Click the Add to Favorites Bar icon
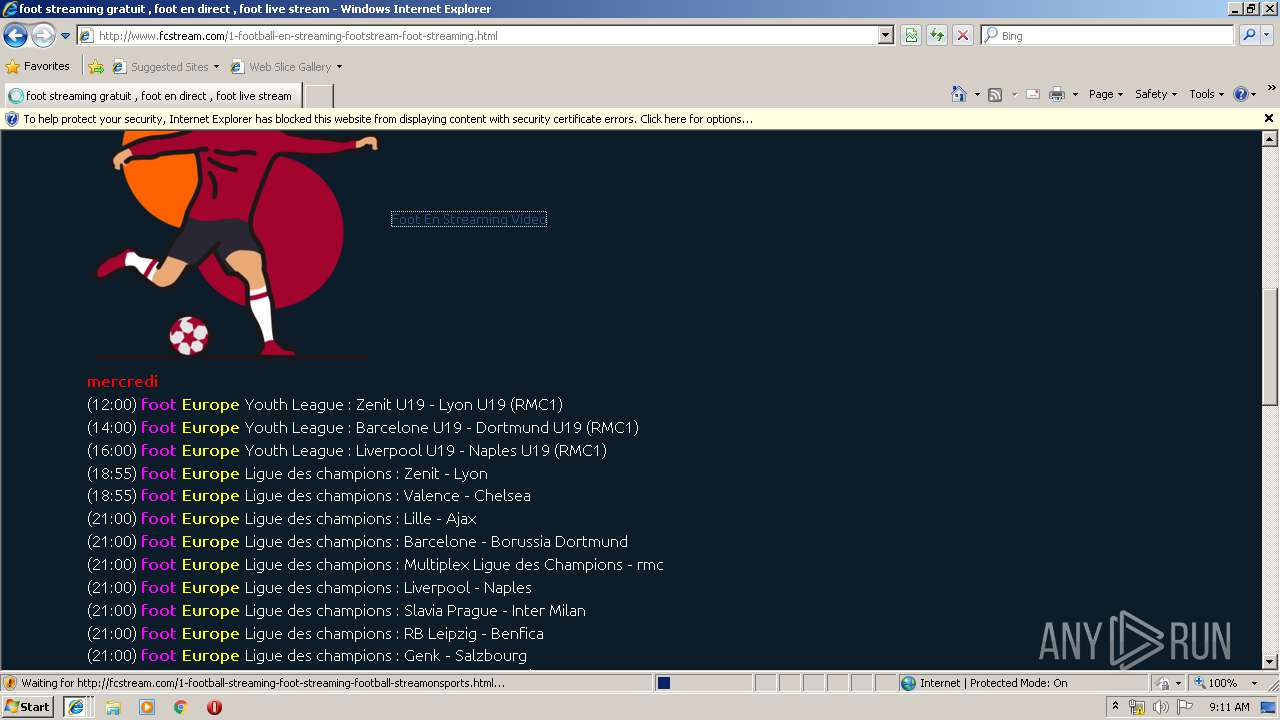The height and width of the screenshot is (720, 1280). click(x=96, y=67)
